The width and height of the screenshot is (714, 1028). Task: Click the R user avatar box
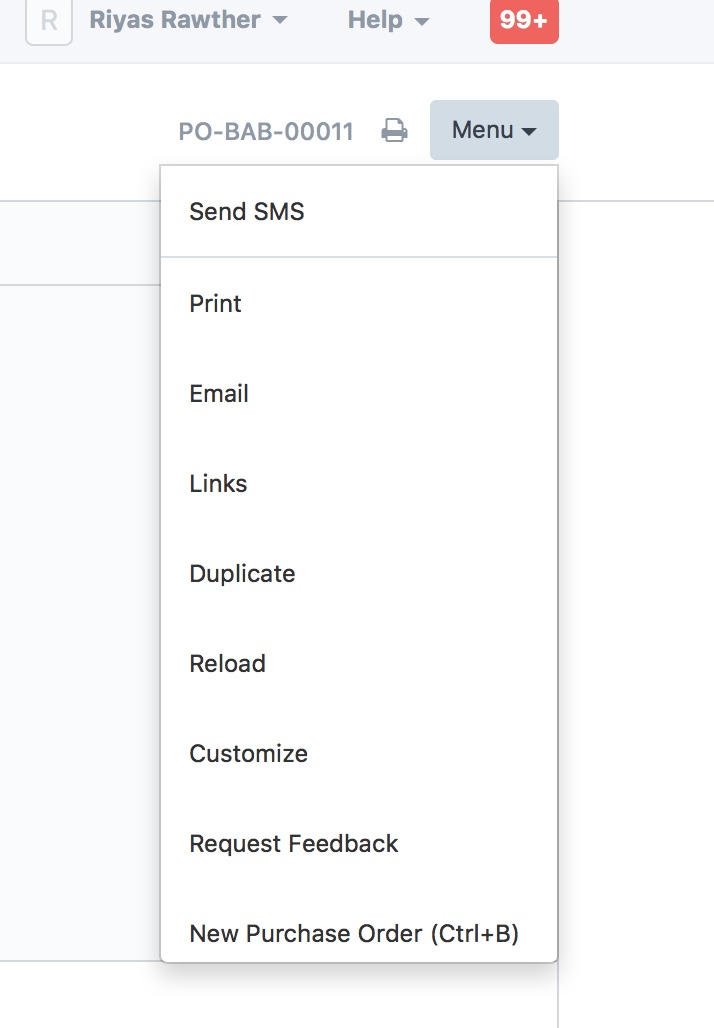[x=49, y=21]
